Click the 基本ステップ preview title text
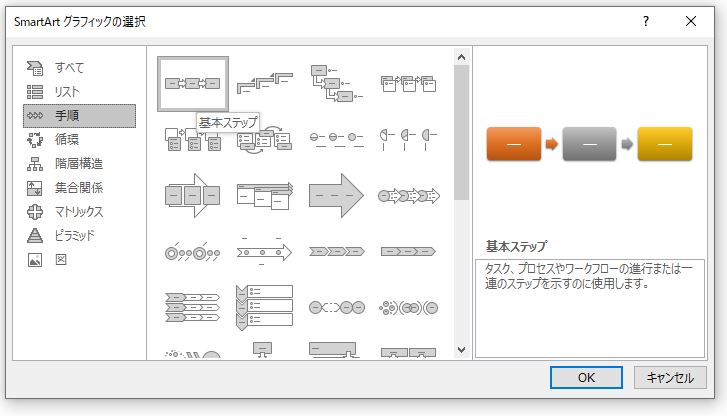 517,246
